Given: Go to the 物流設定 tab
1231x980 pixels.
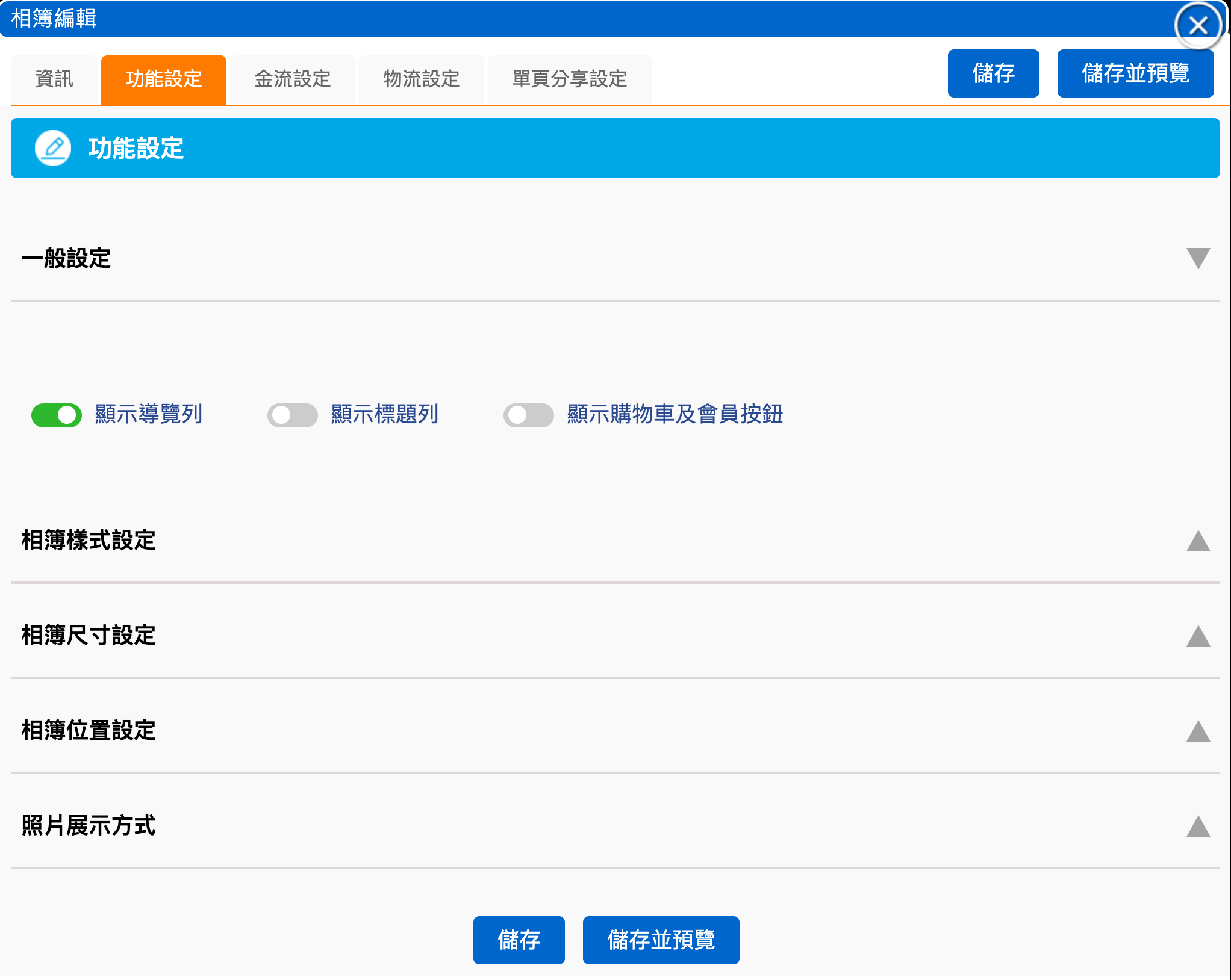Looking at the screenshot, I should [422, 79].
